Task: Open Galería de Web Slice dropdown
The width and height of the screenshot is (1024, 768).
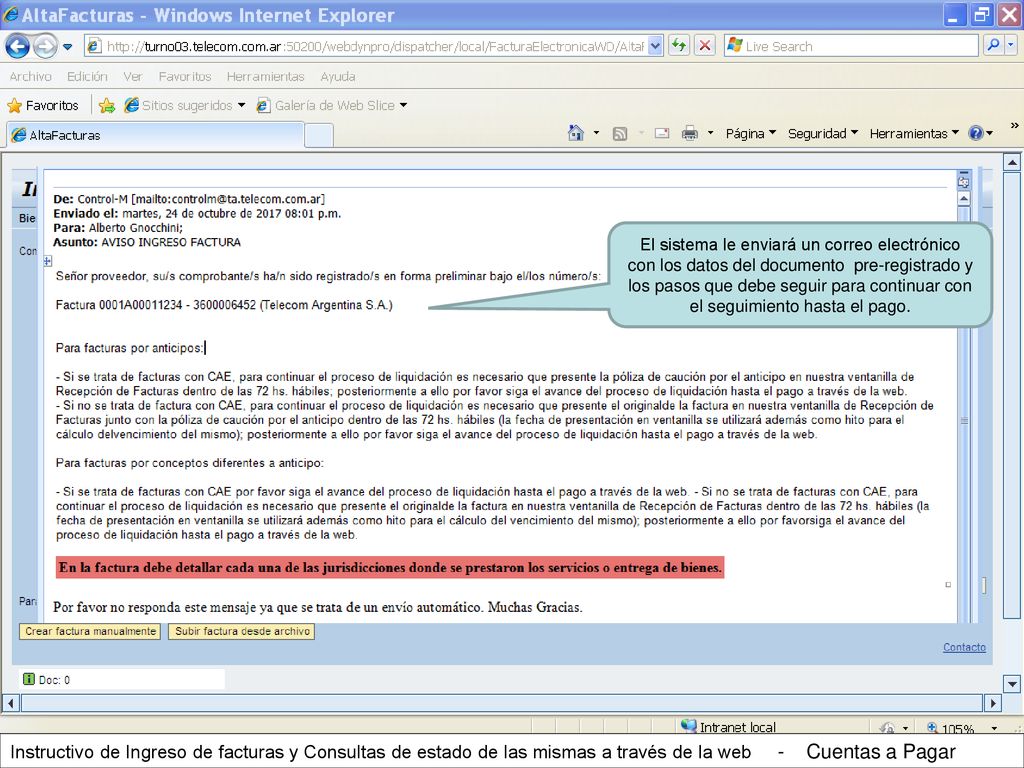Action: [332, 105]
